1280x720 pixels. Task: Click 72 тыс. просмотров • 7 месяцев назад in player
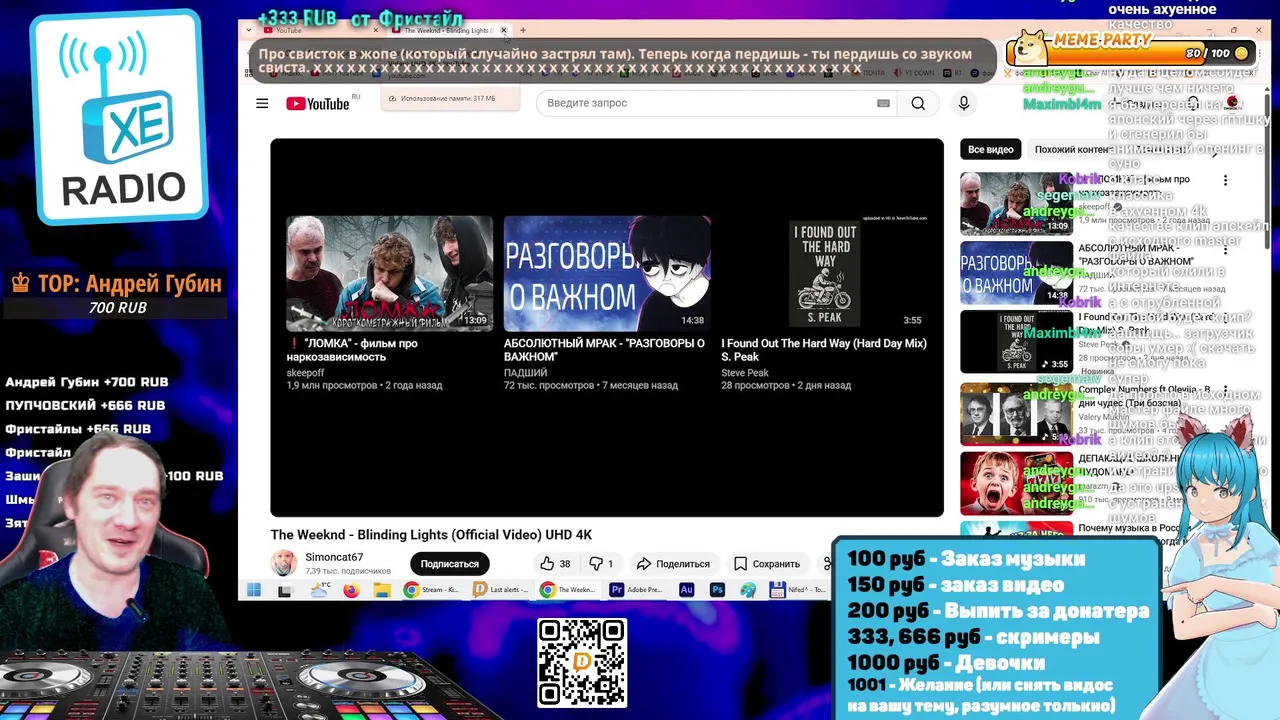[x=591, y=385]
